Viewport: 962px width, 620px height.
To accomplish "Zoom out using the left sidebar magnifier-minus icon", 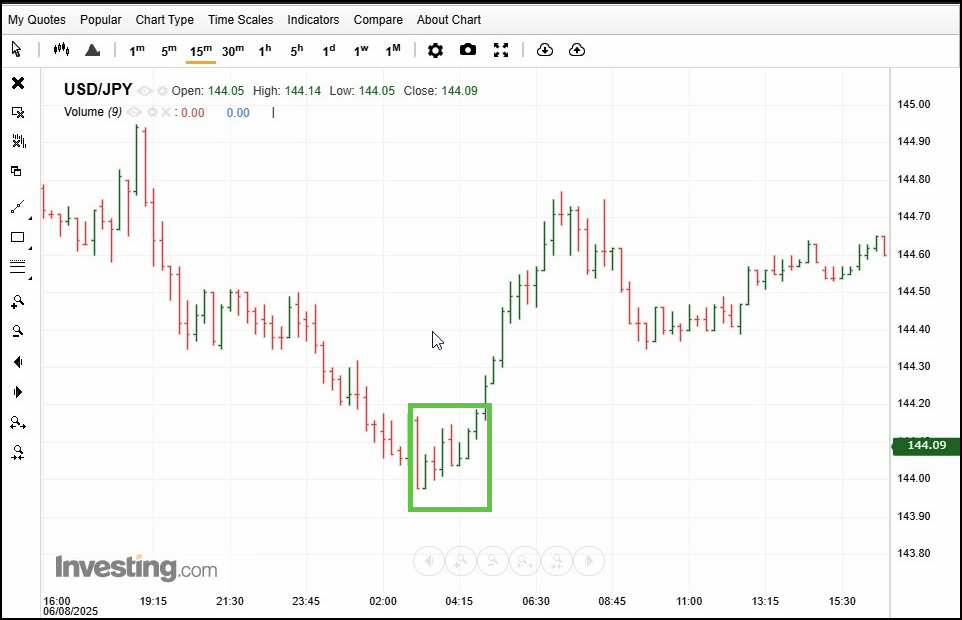I will pos(17,331).
